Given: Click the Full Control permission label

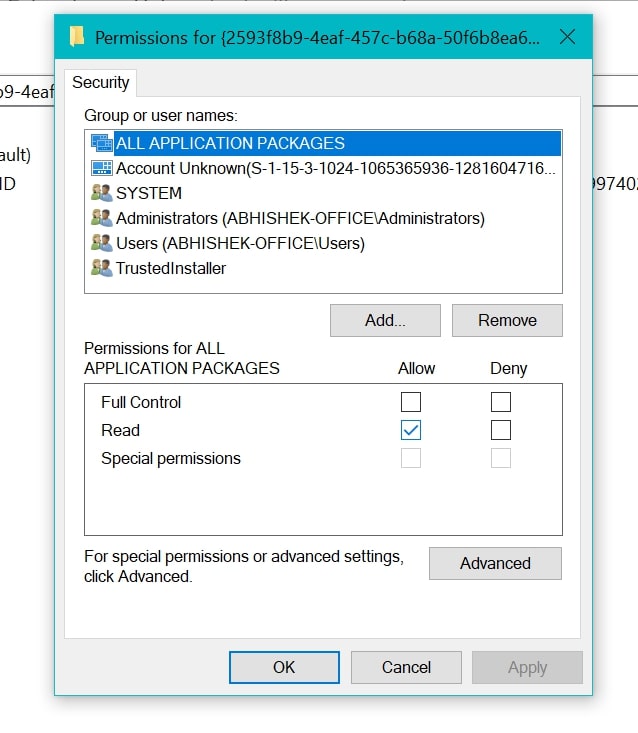Looking at the screenshot, I should click(x=141, y=402).
